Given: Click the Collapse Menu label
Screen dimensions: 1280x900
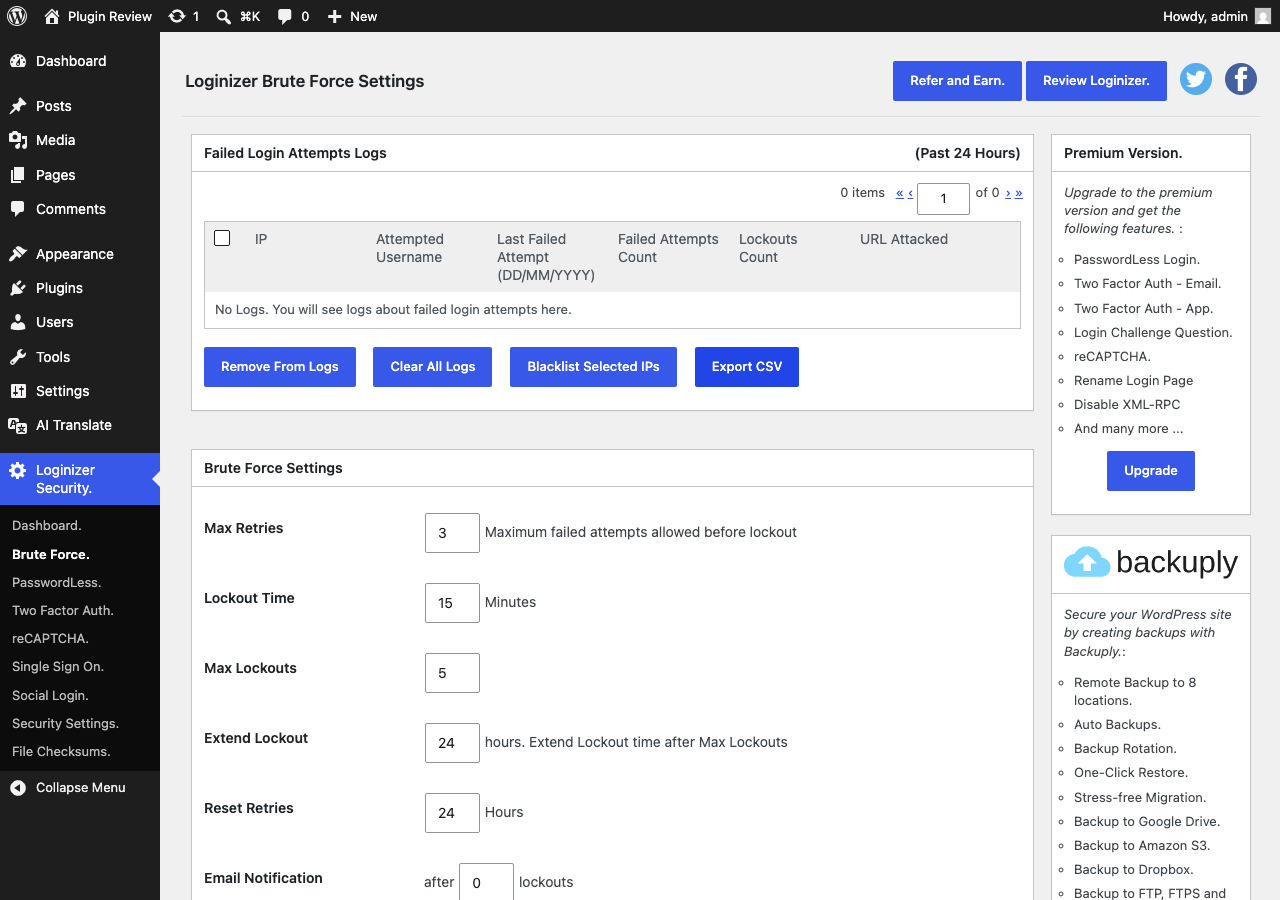Looking at the screenshot, I should point(81,788).
